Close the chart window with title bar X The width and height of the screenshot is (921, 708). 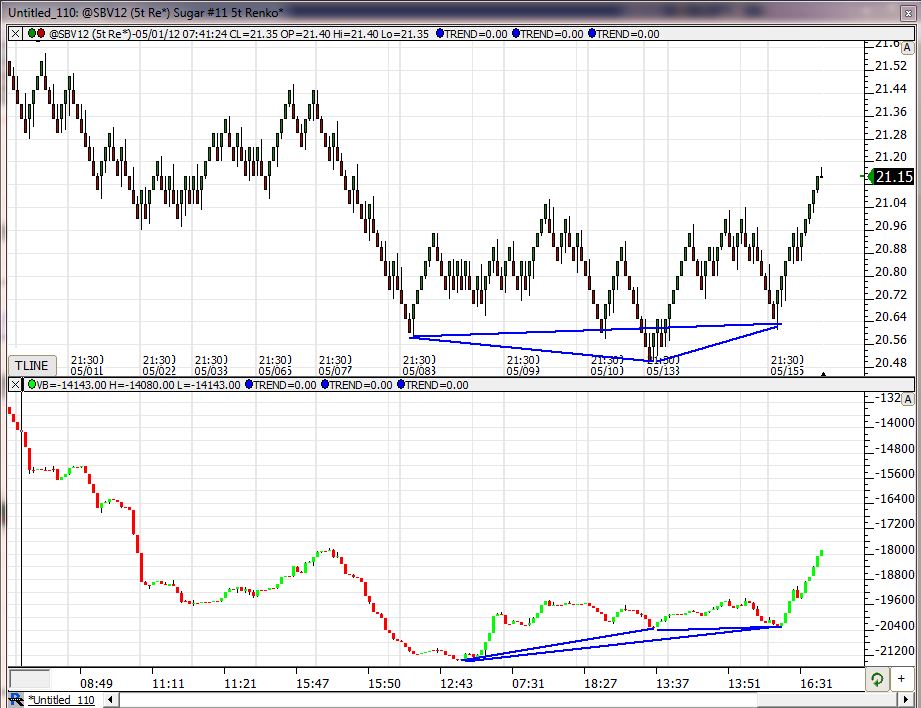pyautogui.click(x=908, y=13)
